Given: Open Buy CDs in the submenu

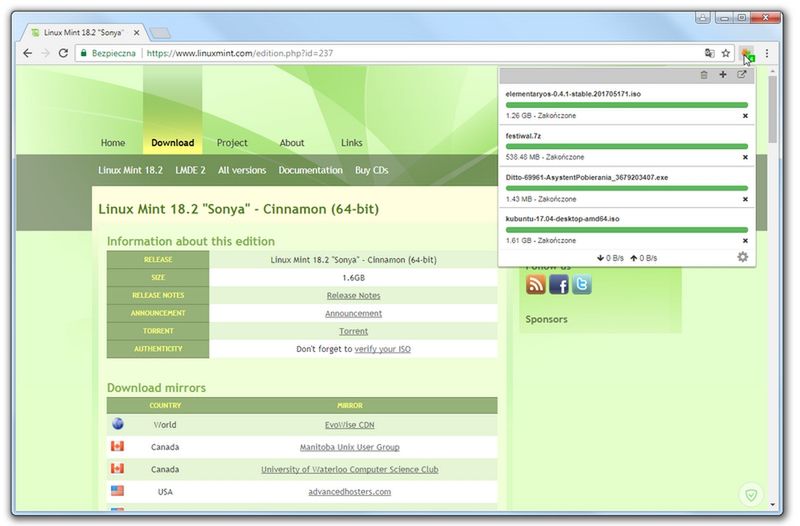Looking at the screenshot, I should coord(371,170).
